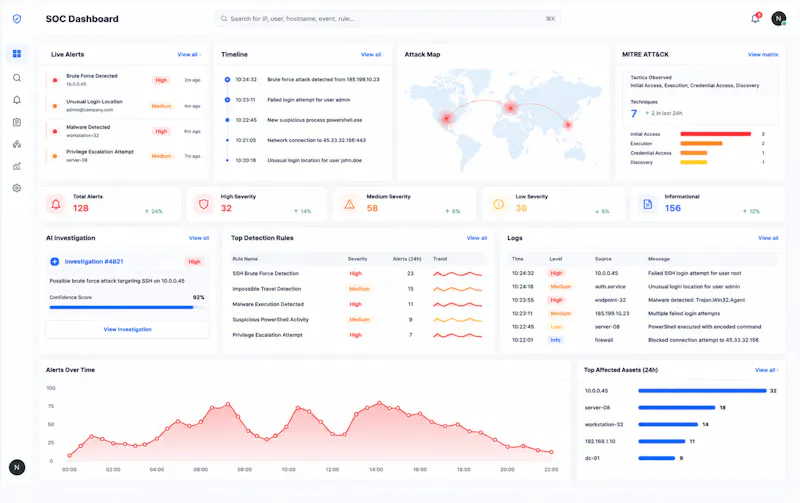Click the server-08 blue asset bar
800x503 pixels.
pyautogui.click(x=677, y=408)
